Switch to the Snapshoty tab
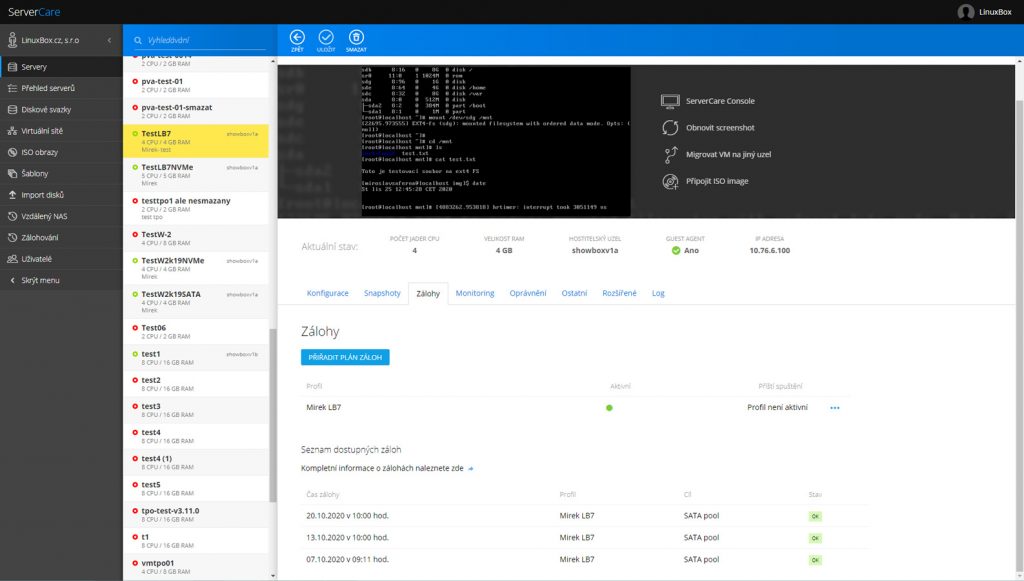Screen dimensions: 1024x581 tap(382, 293)
